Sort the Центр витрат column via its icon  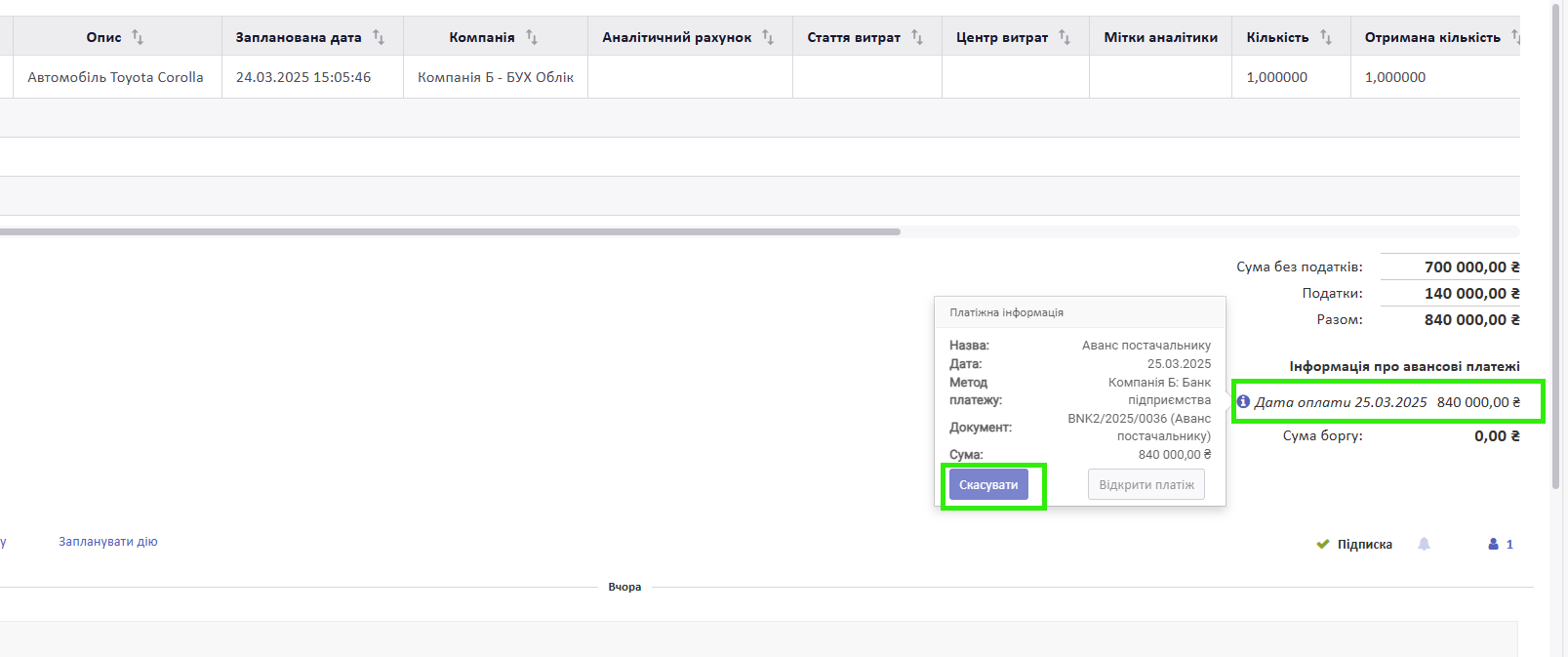pyautogui.click(x=1065, y=37)
